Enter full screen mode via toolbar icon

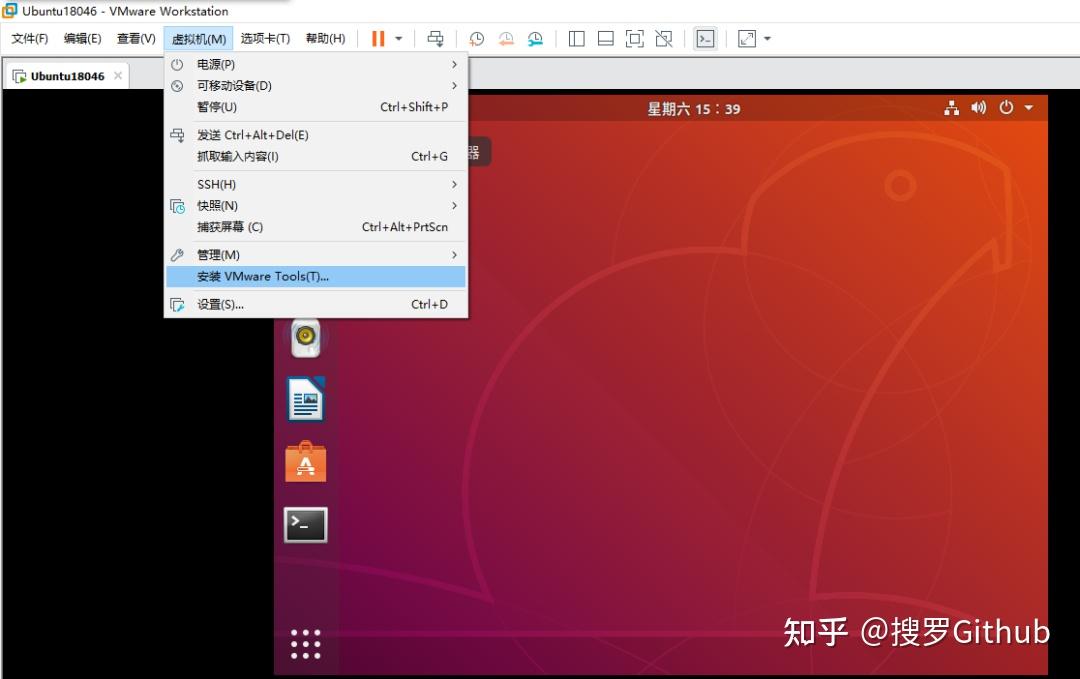pos(634,39)
